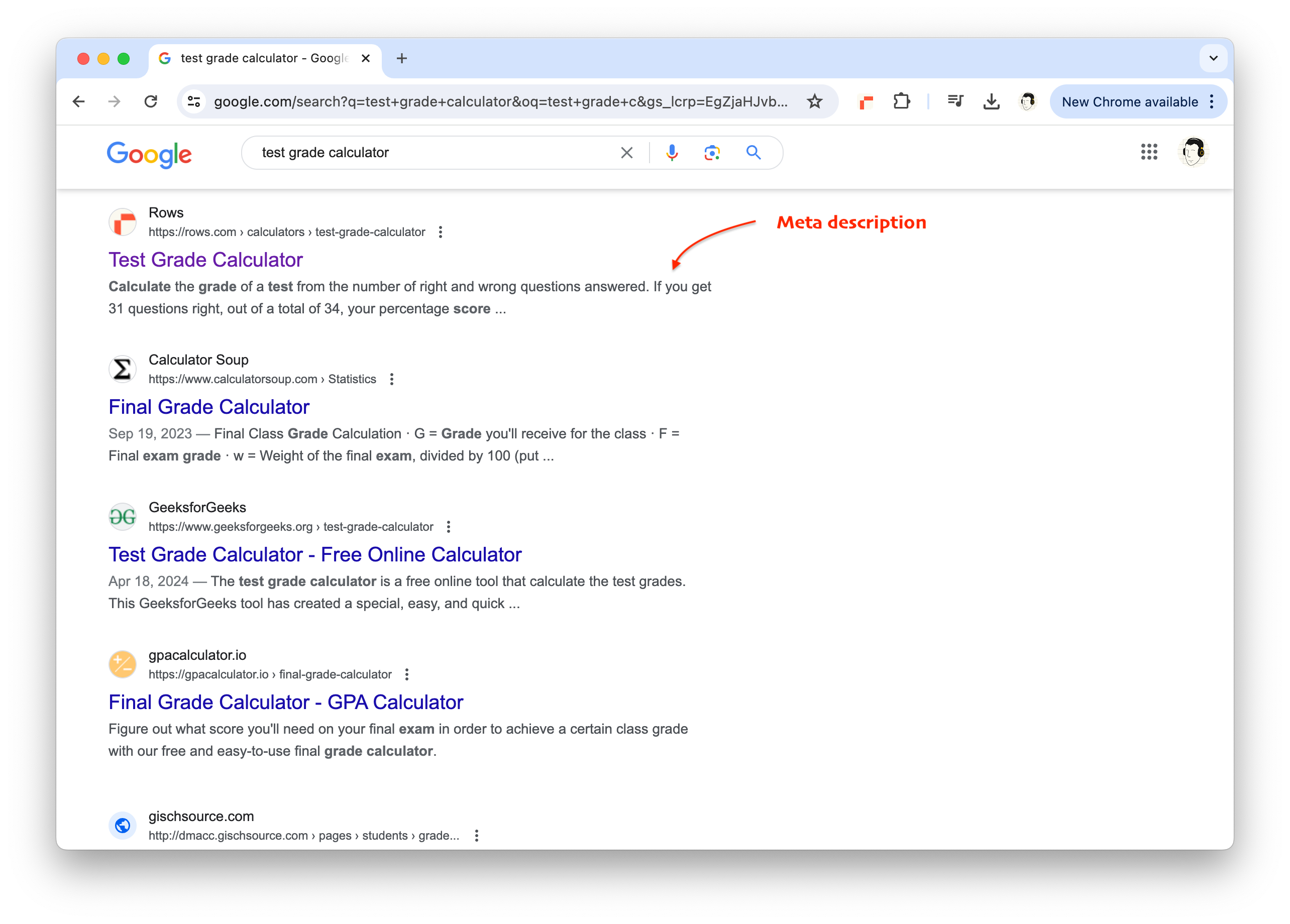Screen dimensions: 1290x924
Task: Click the Rows site favicon
Action: click(122, 222)
